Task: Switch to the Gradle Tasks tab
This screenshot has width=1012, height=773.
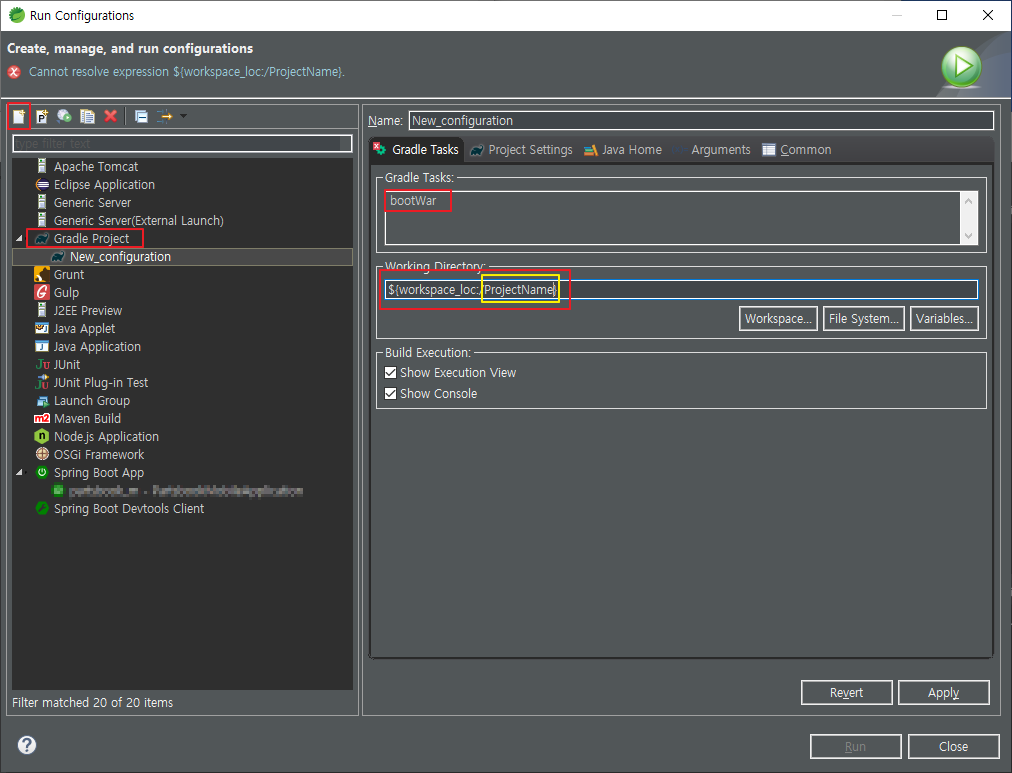Action: click(416, 150)
